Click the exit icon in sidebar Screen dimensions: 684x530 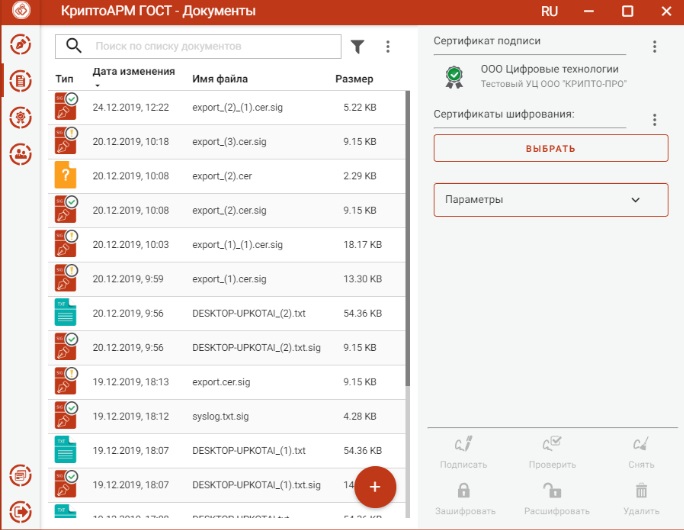(19, 510)
